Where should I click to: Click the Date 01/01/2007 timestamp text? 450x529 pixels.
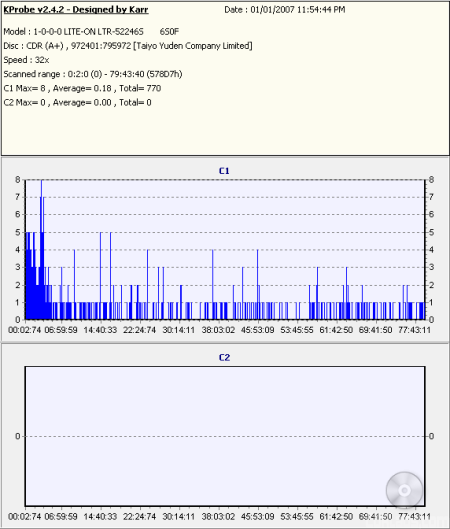point(285,10)
